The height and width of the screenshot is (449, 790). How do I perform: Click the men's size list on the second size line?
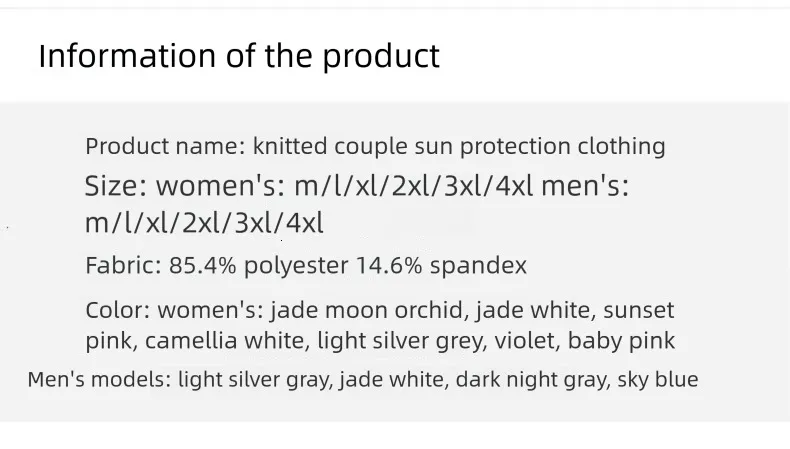(x=204, y=223)
